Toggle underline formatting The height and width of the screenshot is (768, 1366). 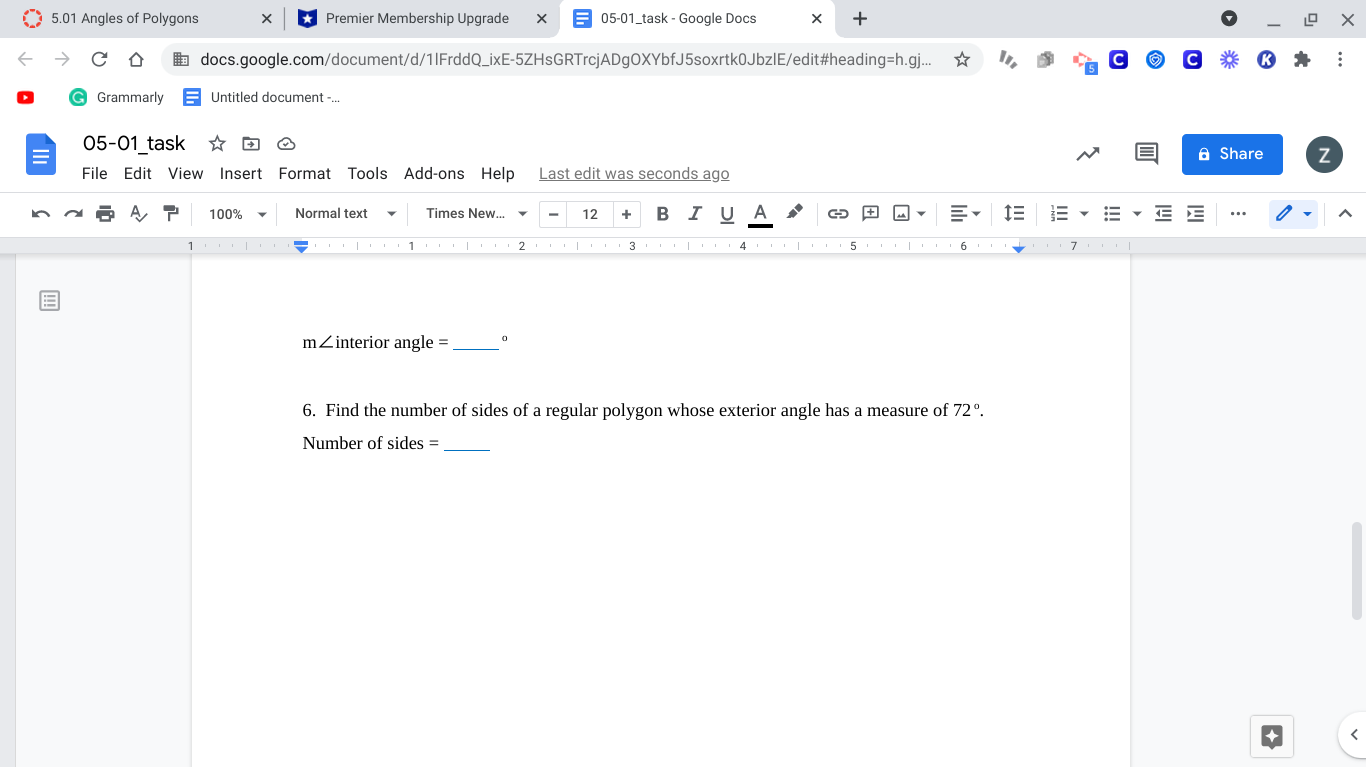(x=727, y=213)
